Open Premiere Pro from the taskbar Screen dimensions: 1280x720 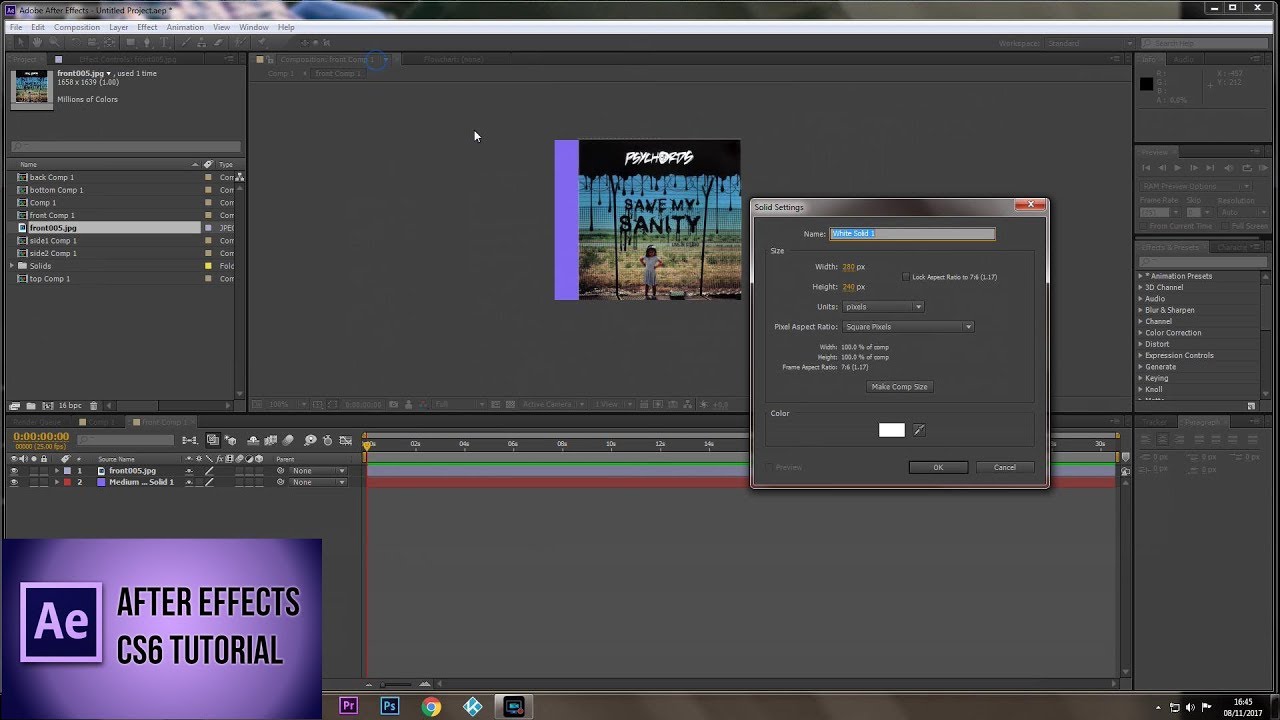coord(349,706)
